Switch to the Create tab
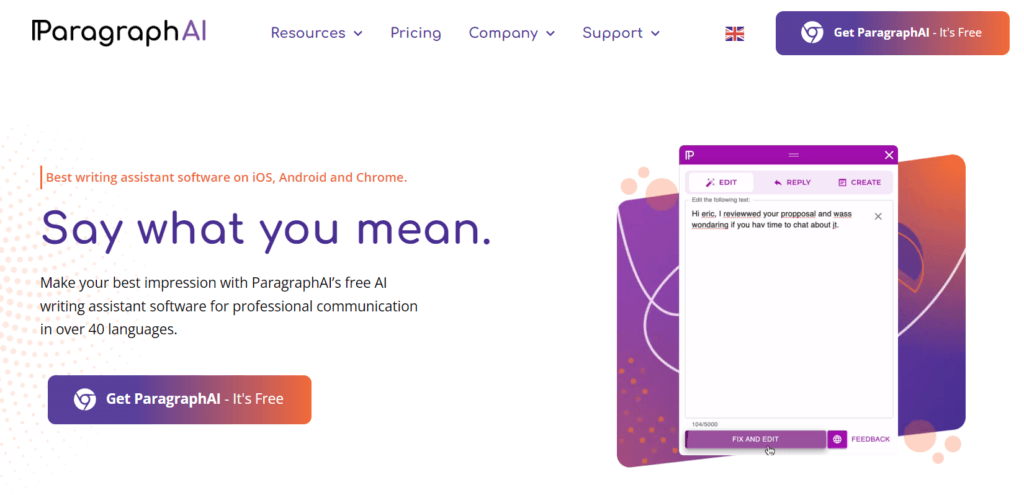The width and height of the screenshot is (1024, 495). pyautogui.click(x=859, y=182)
